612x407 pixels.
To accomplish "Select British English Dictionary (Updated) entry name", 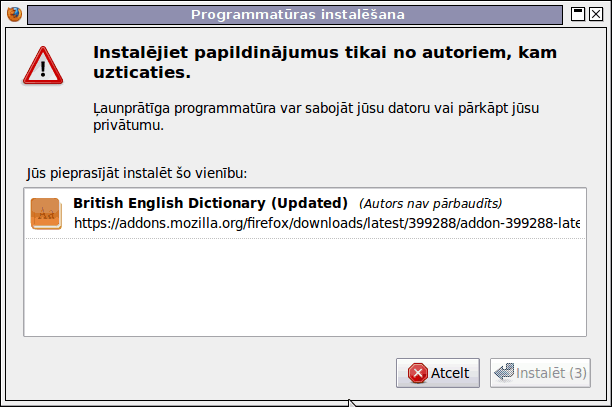I will point(210,203).
